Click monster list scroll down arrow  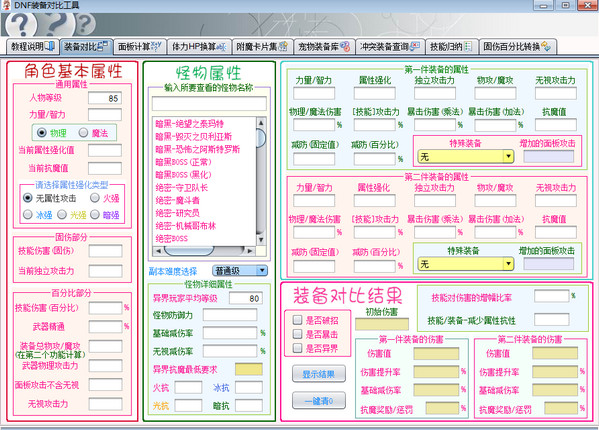pos(261,240)
